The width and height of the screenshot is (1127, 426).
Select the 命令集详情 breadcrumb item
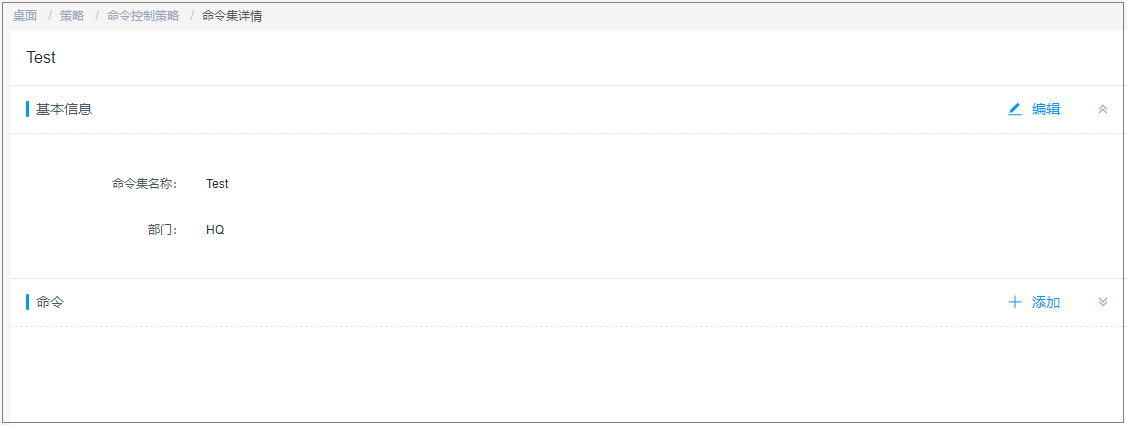pos(232,16)
